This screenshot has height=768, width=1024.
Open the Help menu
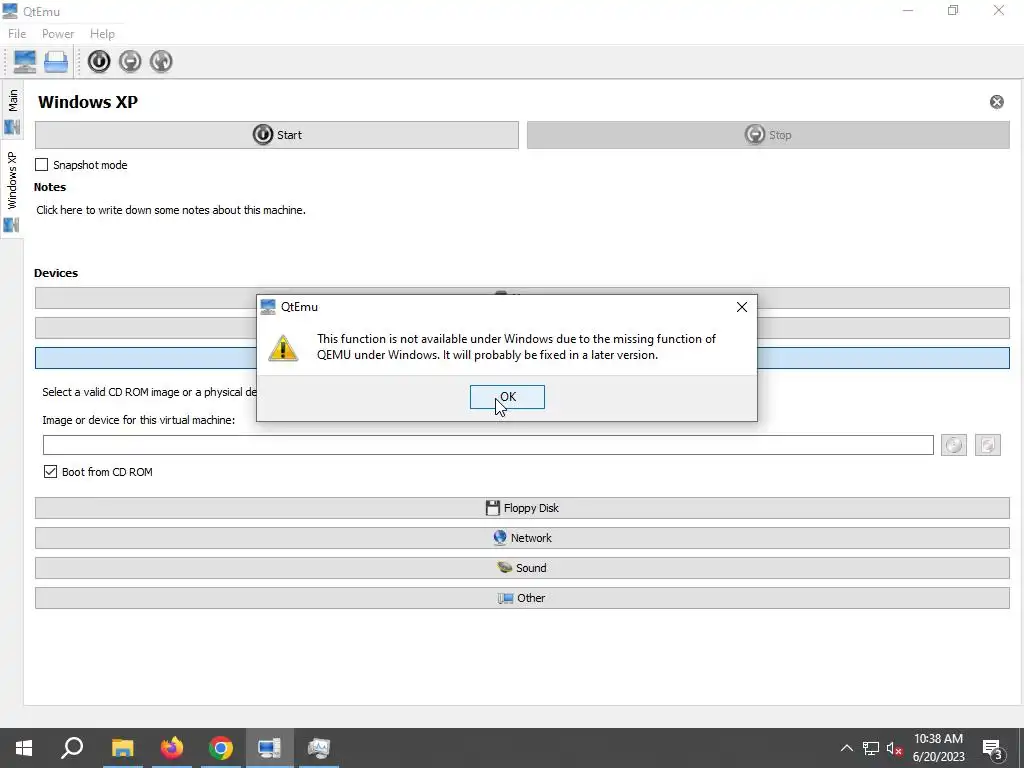[x=103, y=34]
